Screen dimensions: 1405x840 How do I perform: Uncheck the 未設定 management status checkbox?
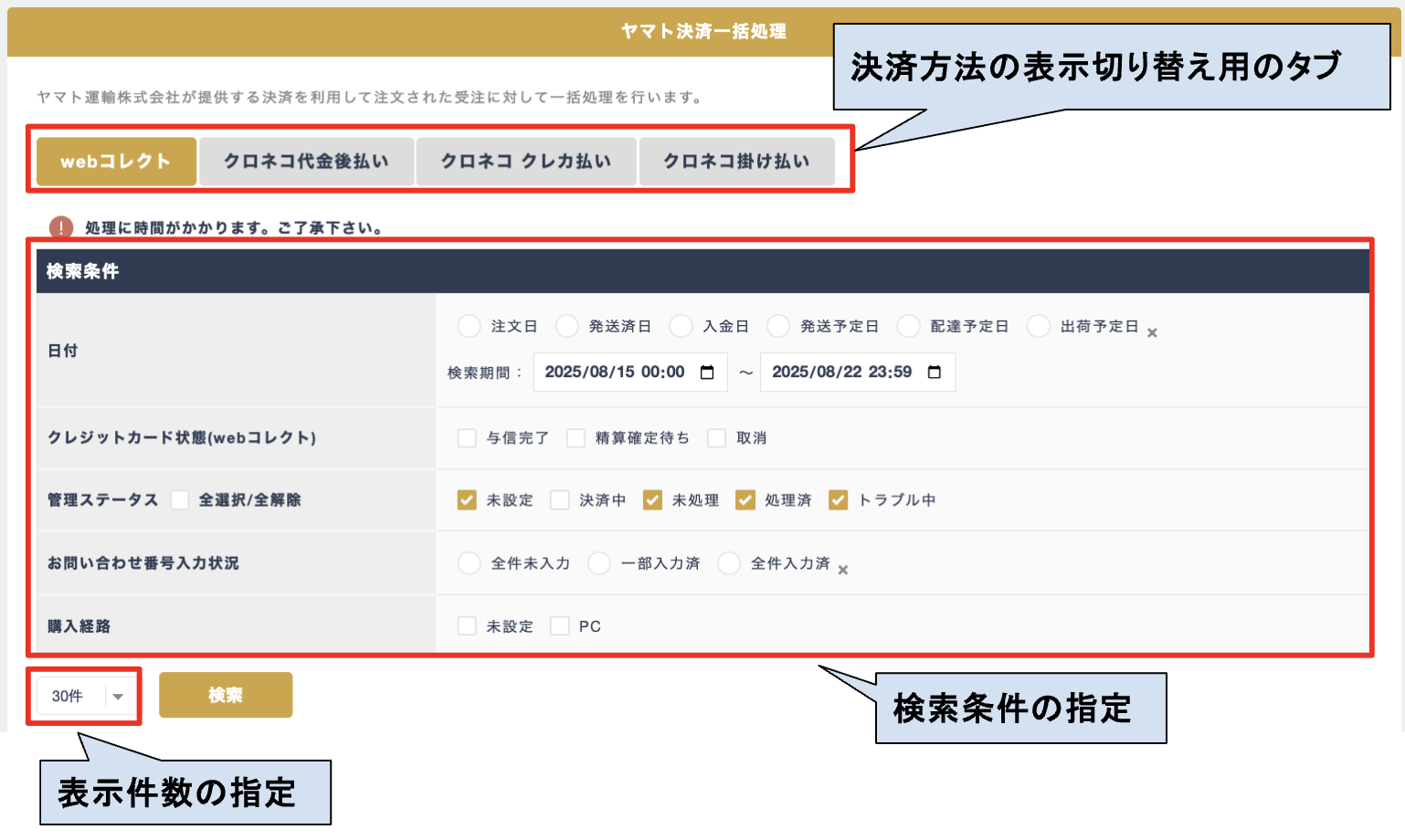pos(467,500)
